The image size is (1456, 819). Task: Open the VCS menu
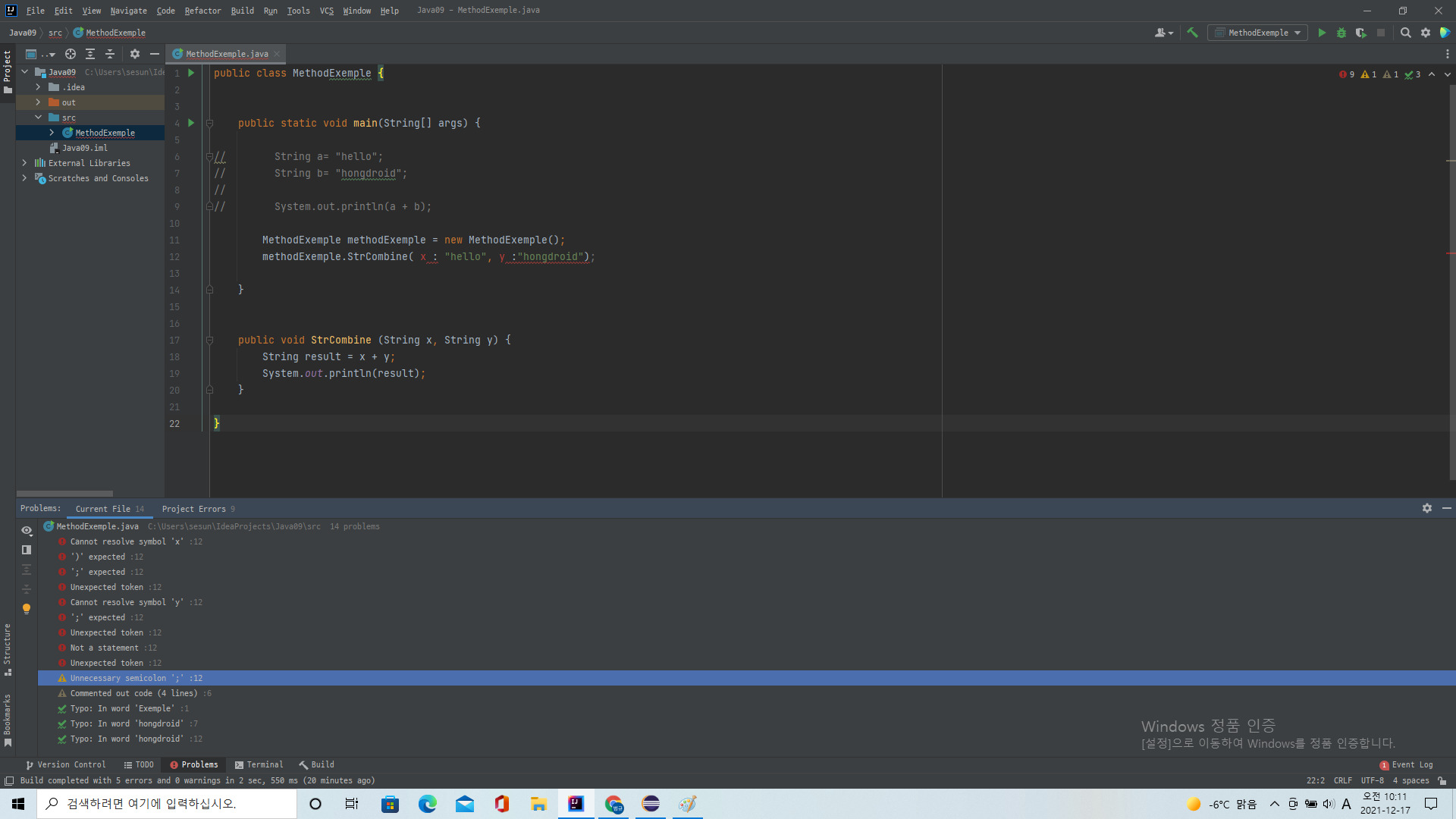click(x=327, y=11)
